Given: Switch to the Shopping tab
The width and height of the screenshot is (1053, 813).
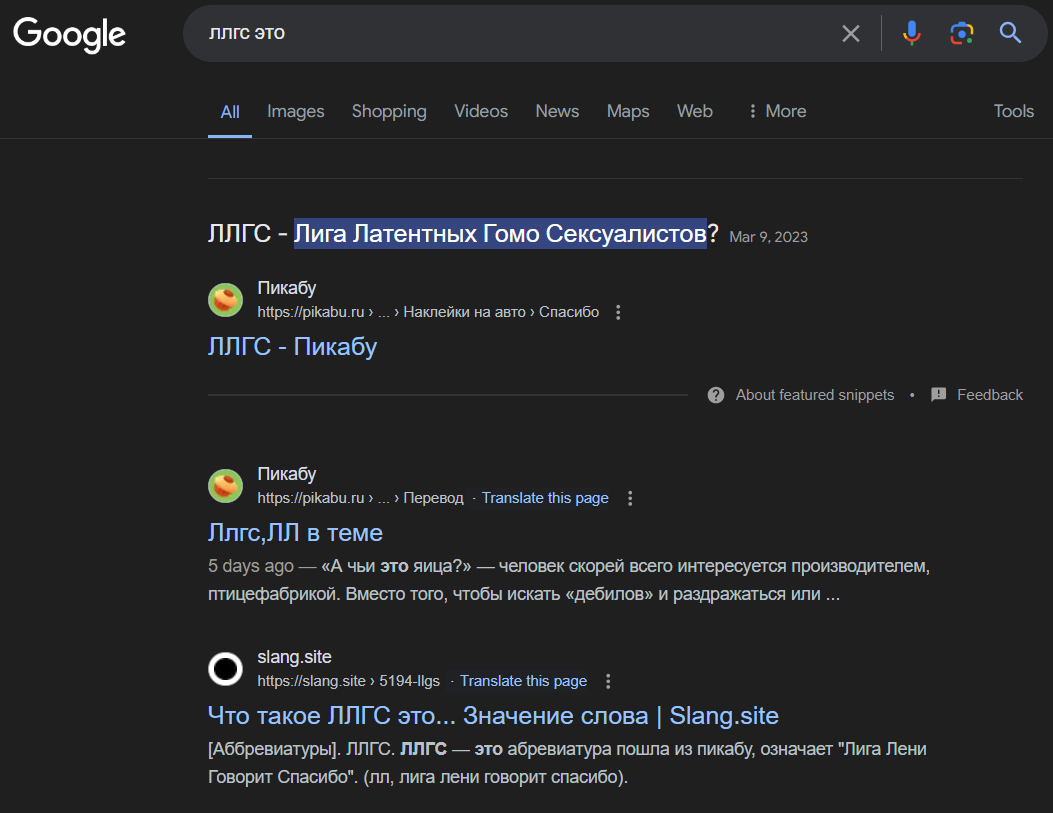Looking at the screenshot, I should pos(389,111).
